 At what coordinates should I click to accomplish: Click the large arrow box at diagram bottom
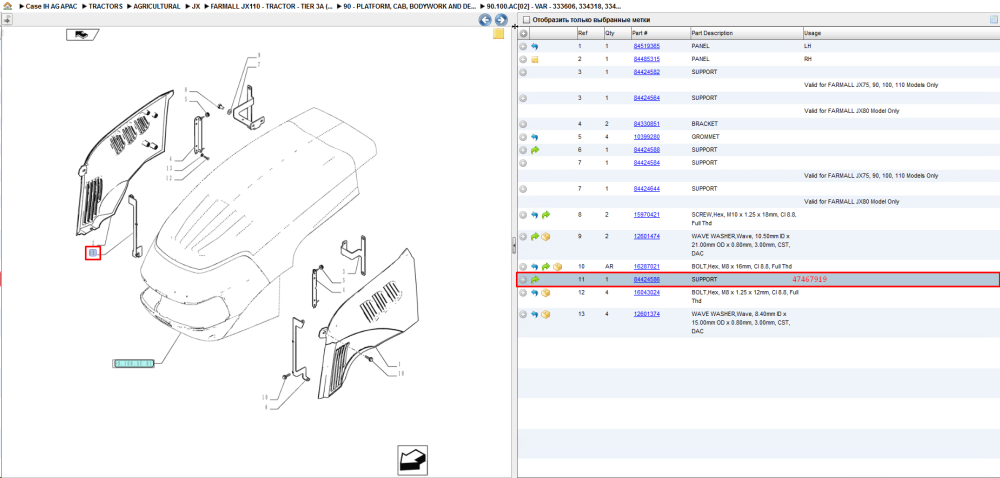(412, 460)
